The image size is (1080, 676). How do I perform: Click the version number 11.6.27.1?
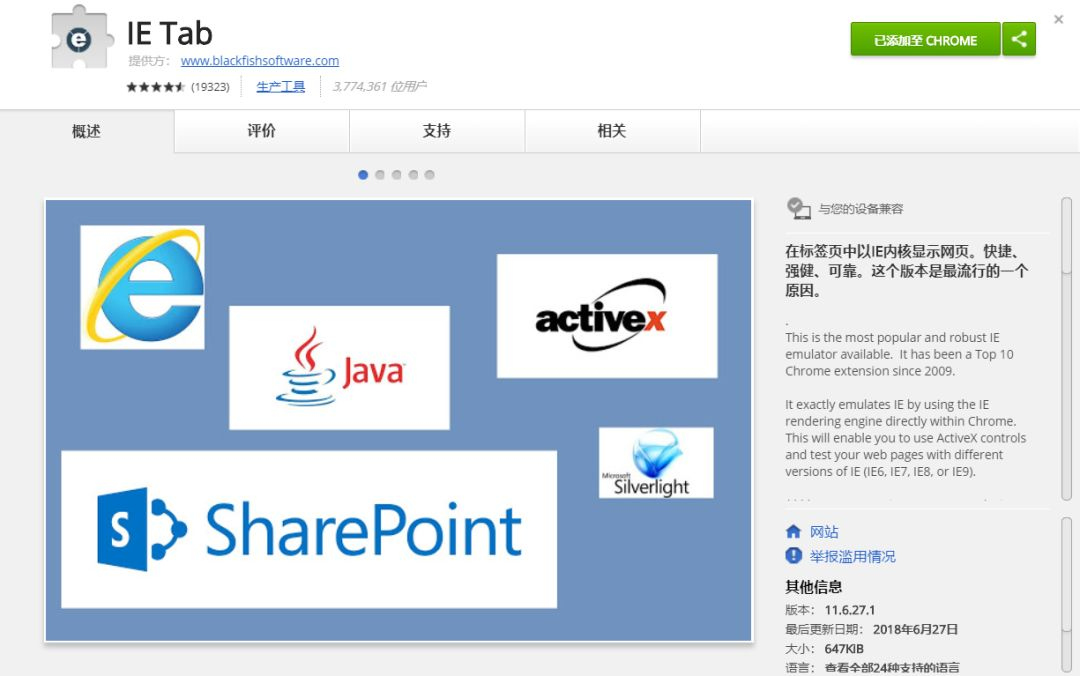850,610
